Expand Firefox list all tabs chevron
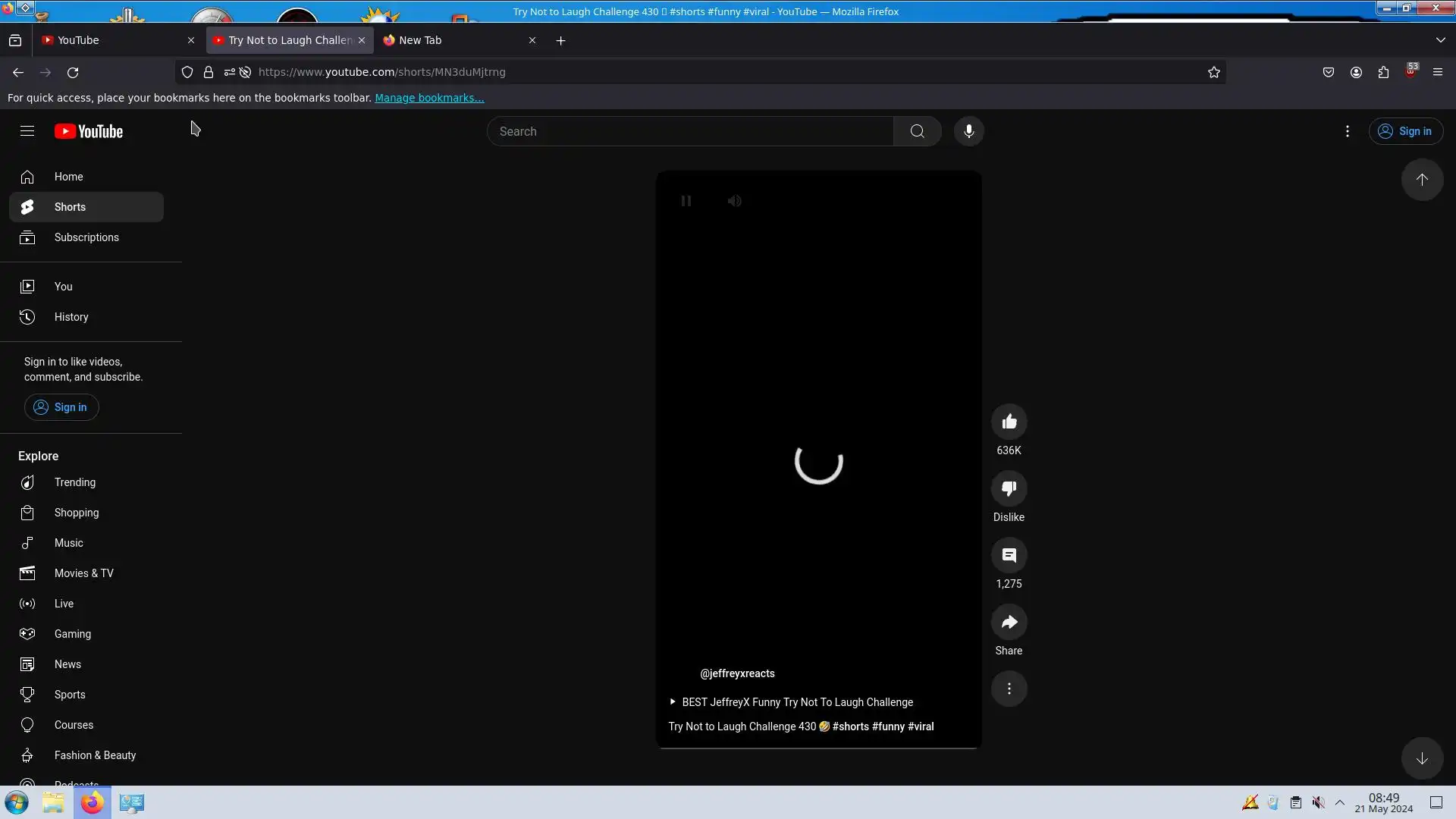Screen dimensions: 1456x819 1440,40
